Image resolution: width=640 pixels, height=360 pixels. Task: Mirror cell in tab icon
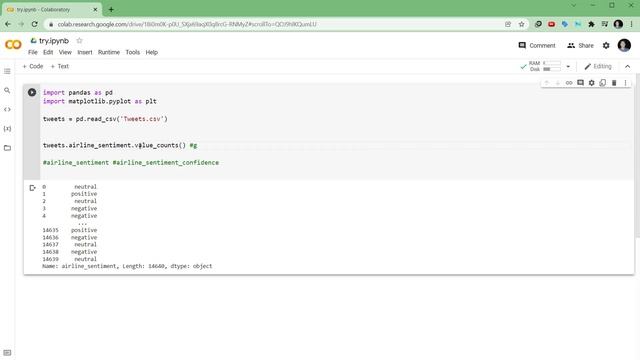[603, 83]
